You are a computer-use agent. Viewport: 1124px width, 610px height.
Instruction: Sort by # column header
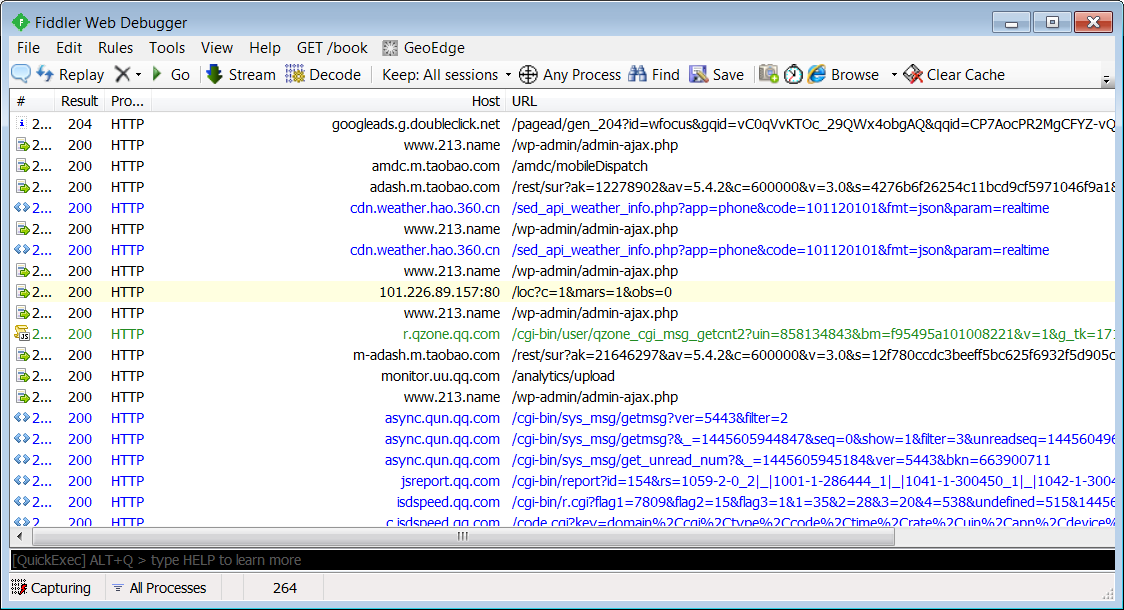pos(32,101)
